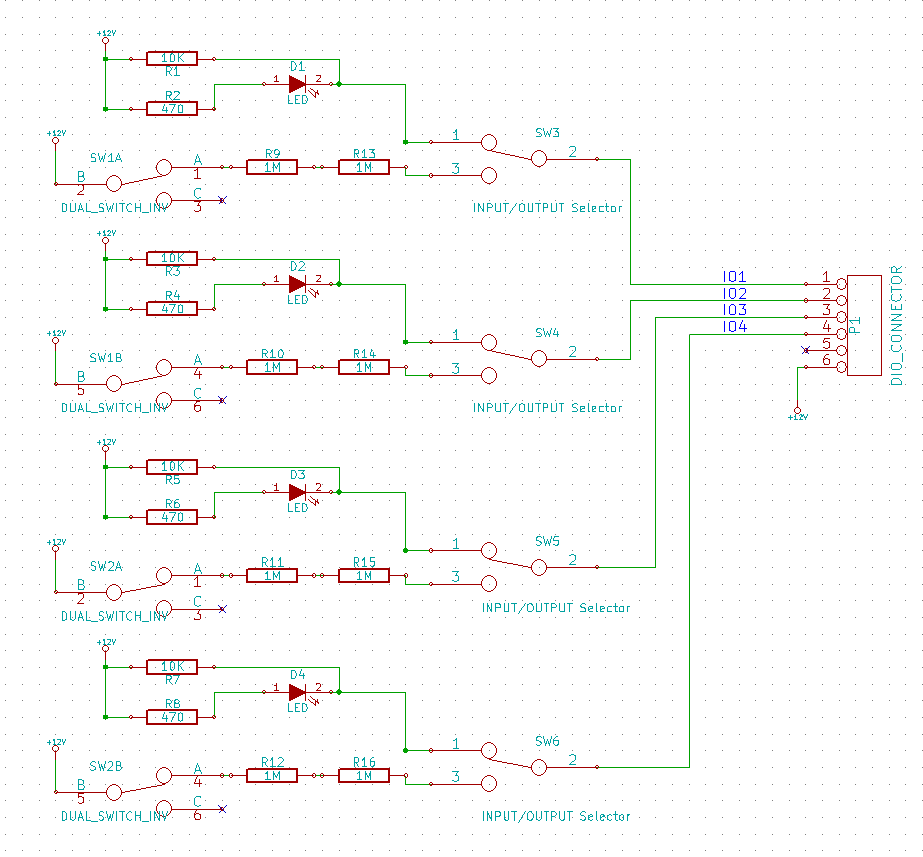This screenshot has width=923, height=857.
Task: Click the SW1B reference label
Action: [106, 358]
